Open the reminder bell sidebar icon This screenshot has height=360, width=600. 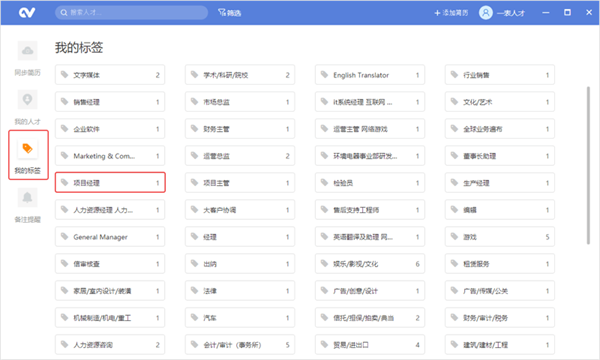28,197
